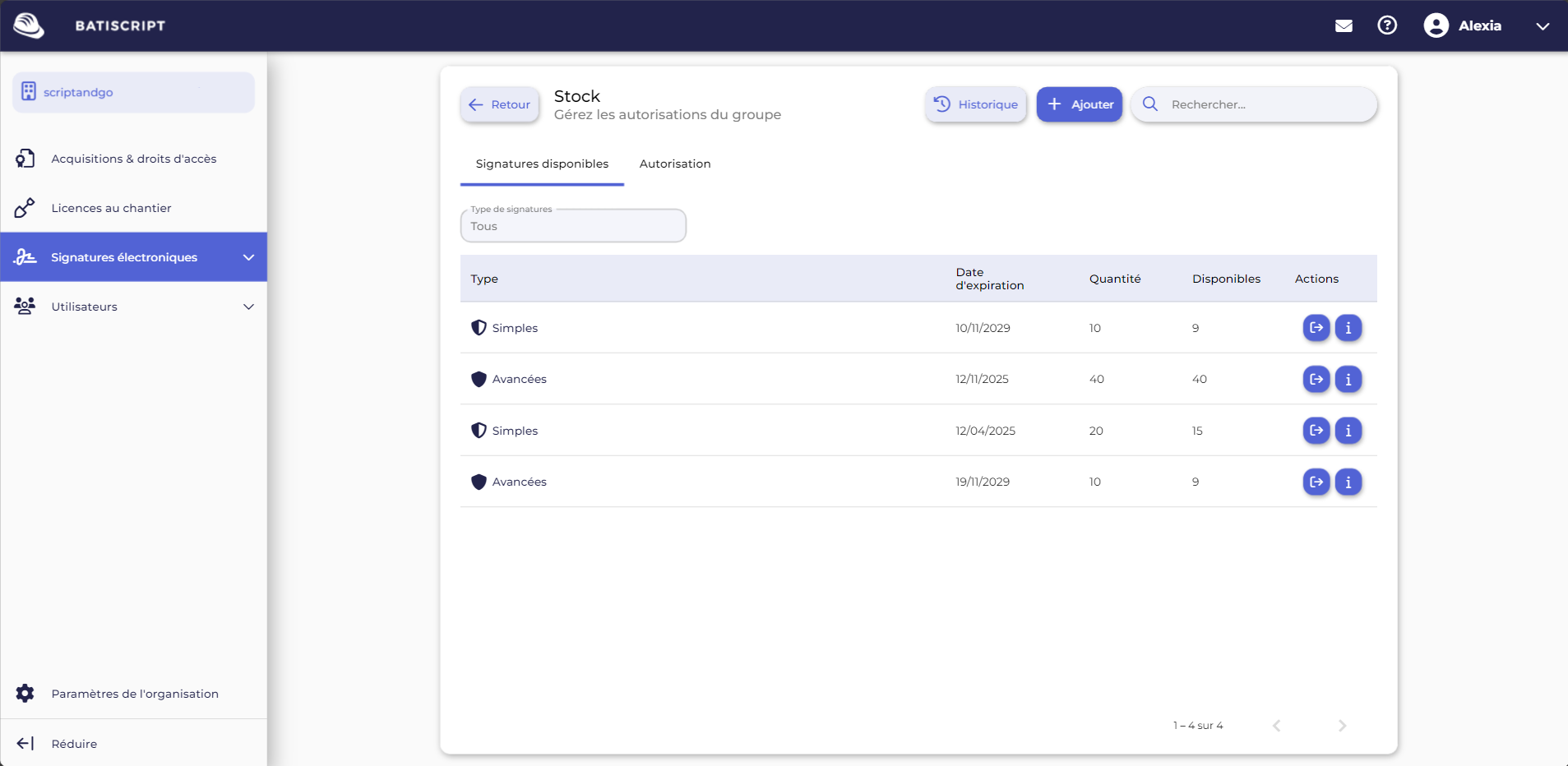The image size is (1568, 766).
Task: Select the date 10/11/2029
Action: [983, 328]
